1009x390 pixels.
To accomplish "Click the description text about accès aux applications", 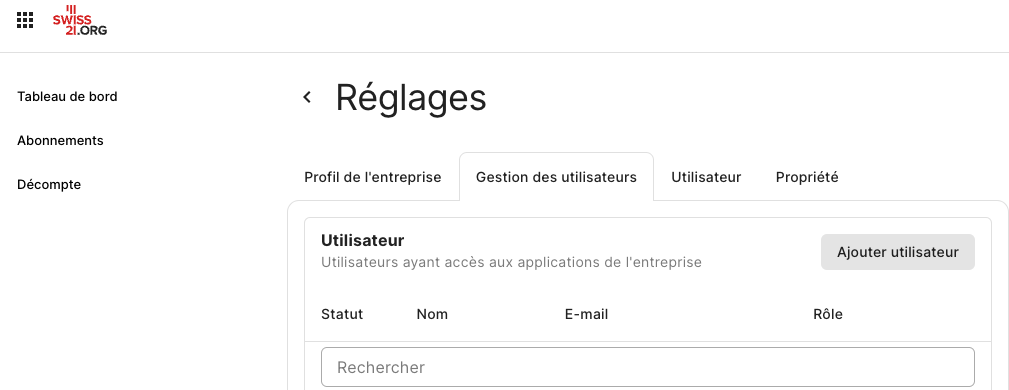I will tap(511, 263).
